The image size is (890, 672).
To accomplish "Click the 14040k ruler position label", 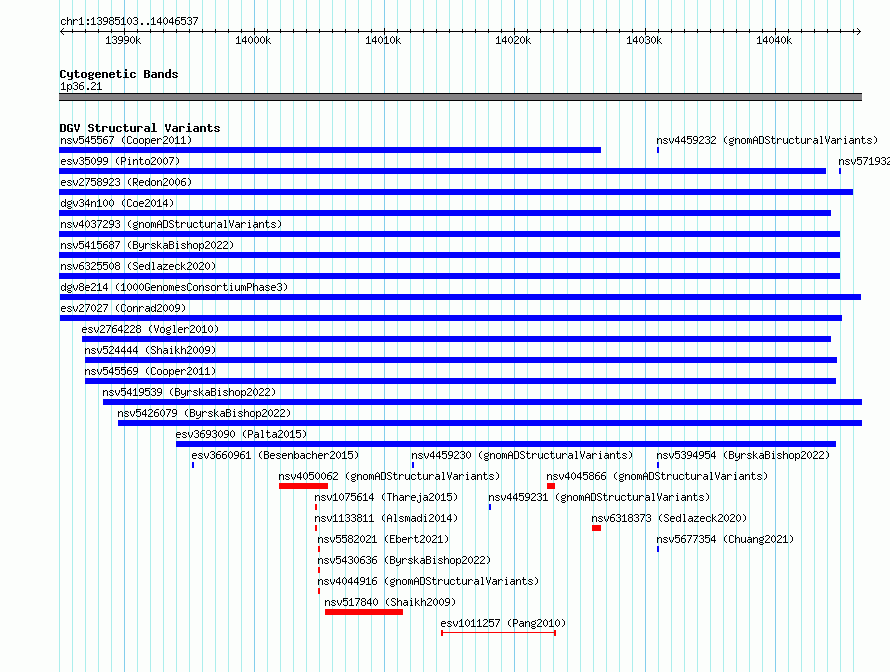I will [774, 40].
